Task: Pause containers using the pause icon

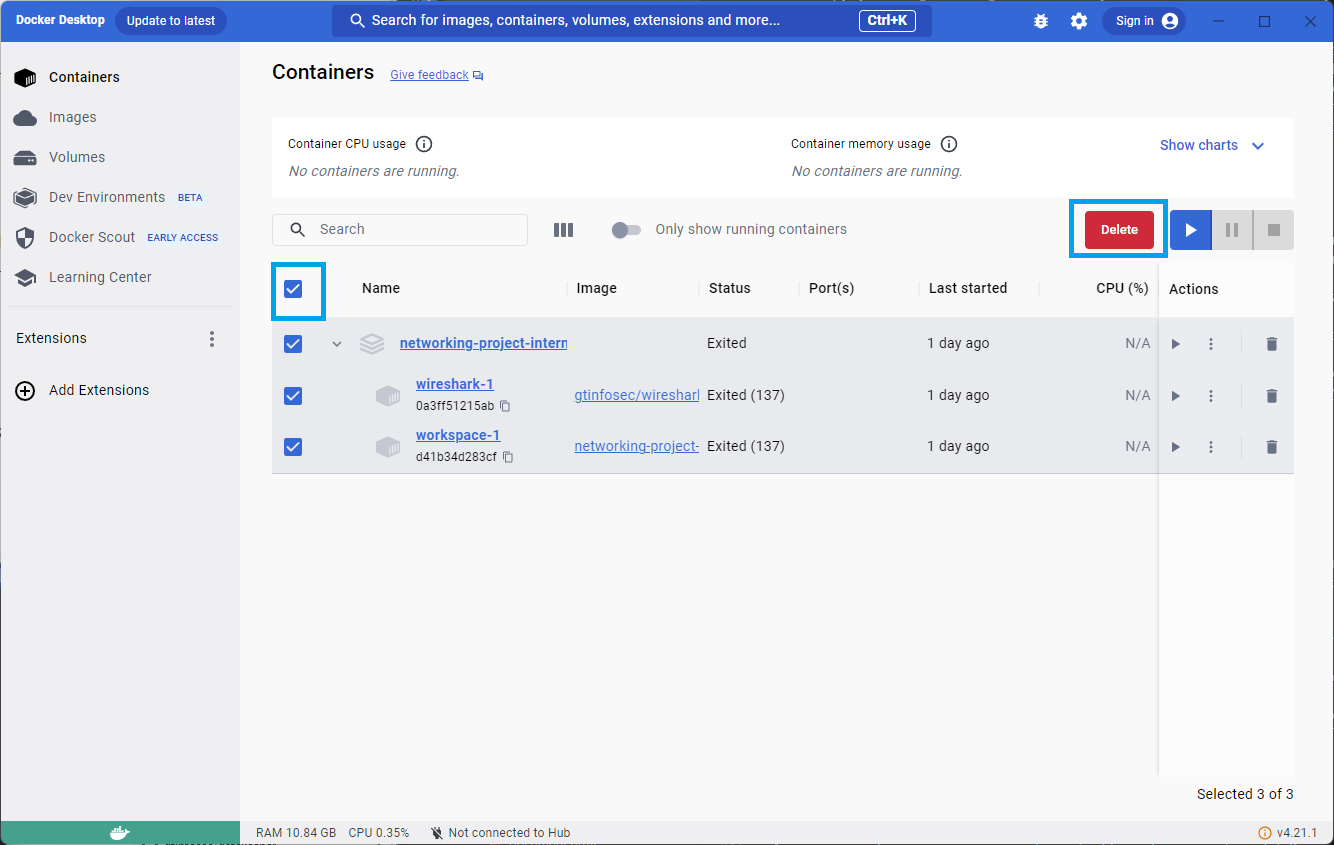Action: 1231,229
